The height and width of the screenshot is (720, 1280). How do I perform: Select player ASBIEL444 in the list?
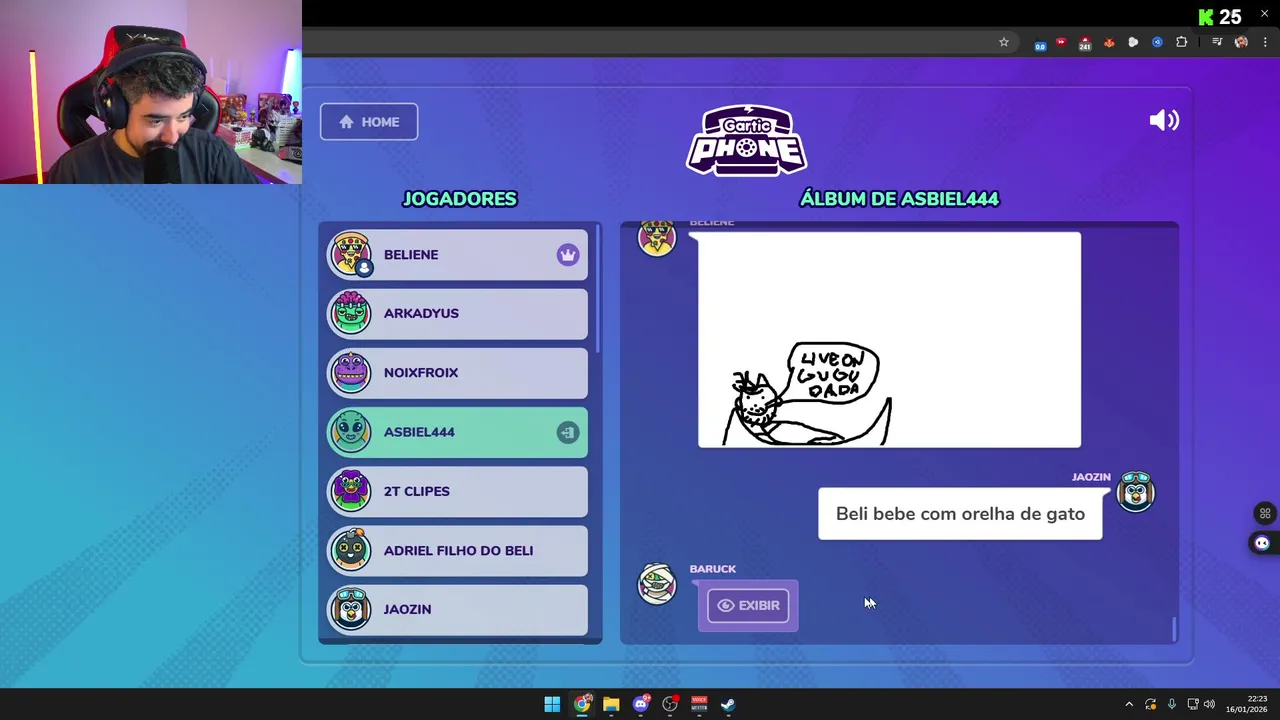pyautogui.click(x=458, y=432)
